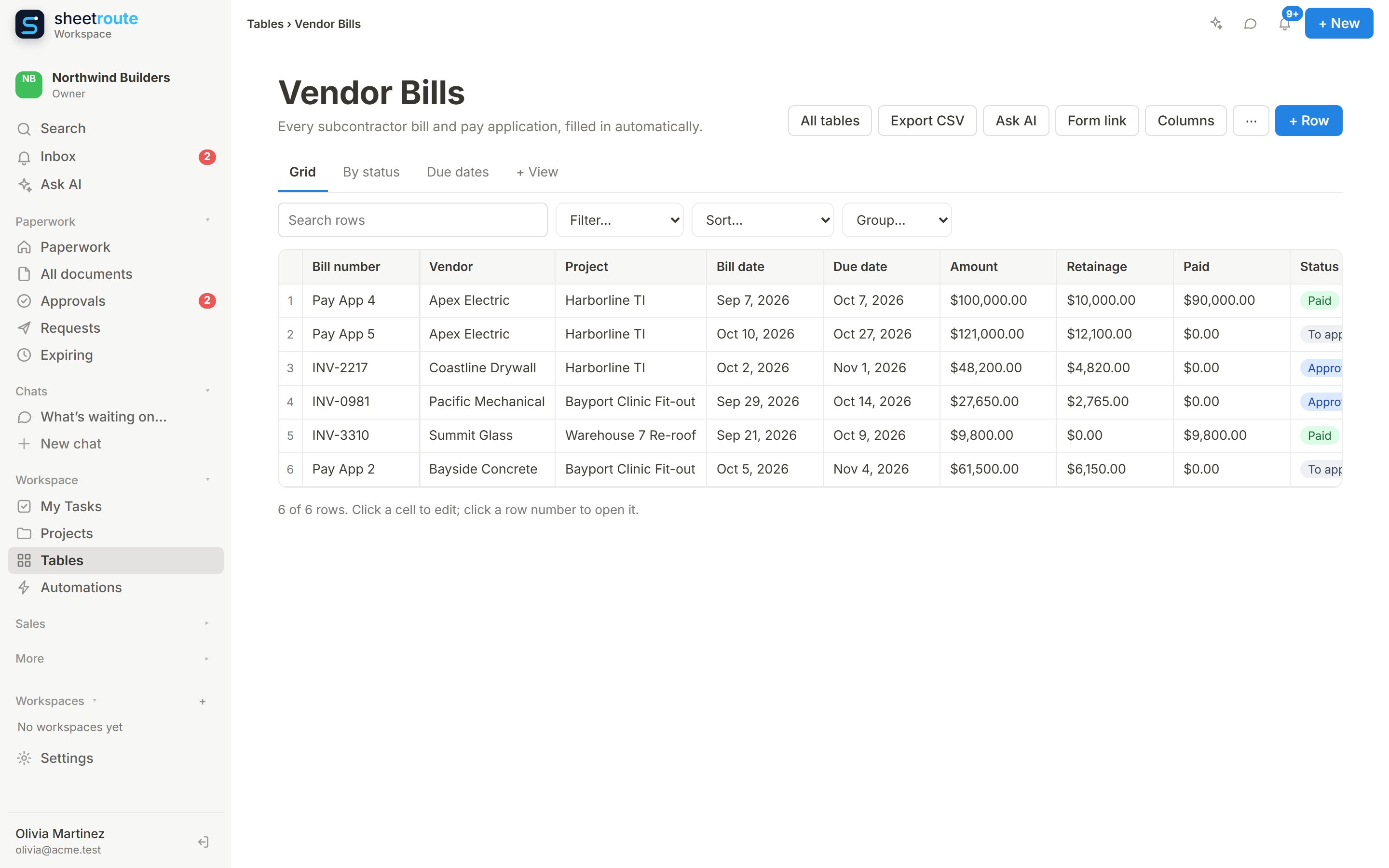Click the Approvals checkmark circle icon
Image resolution: width=1389 pixels, height=868 pixels.
click(24, 301)
